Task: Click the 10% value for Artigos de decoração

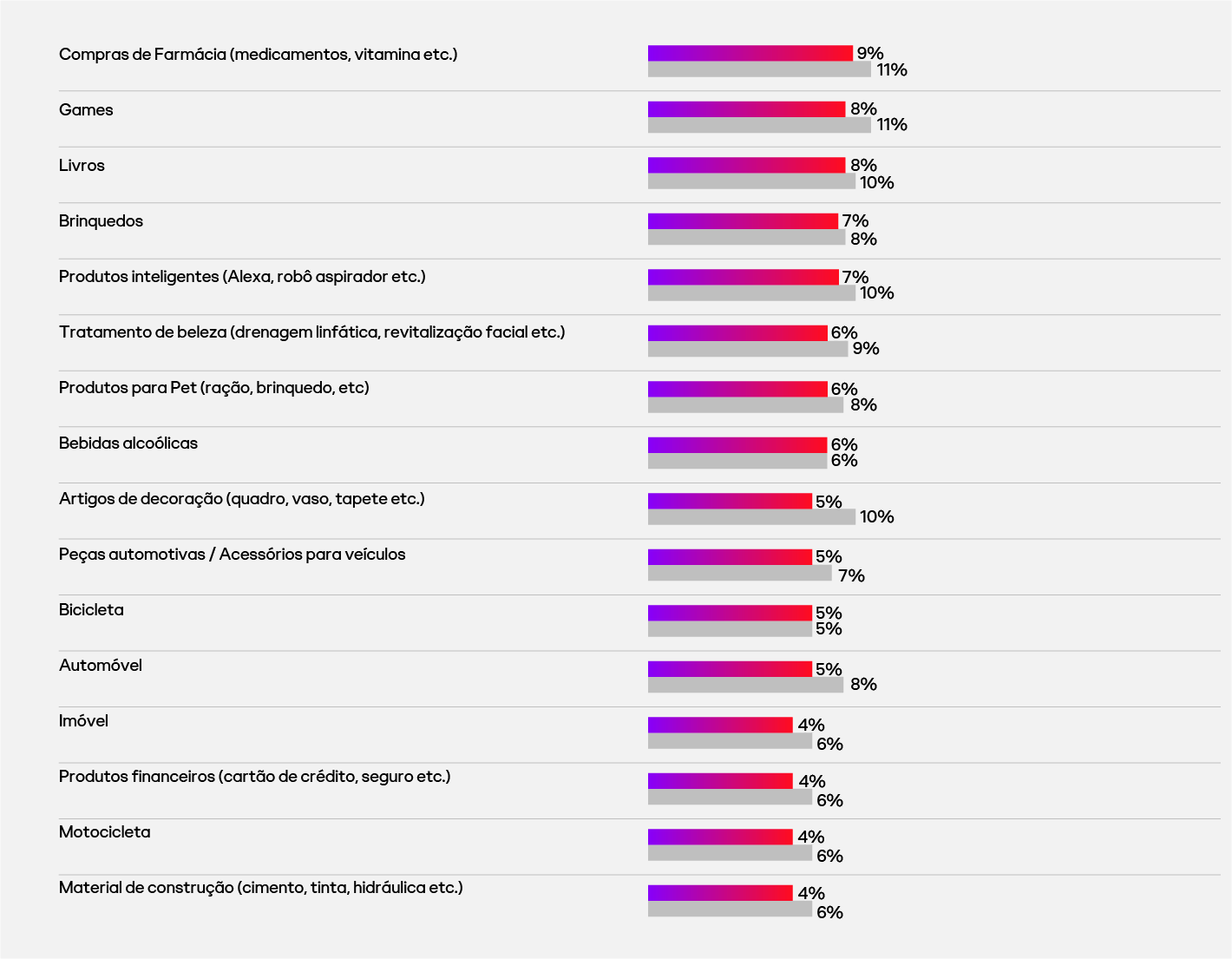Action: click(x=876, y=517)
